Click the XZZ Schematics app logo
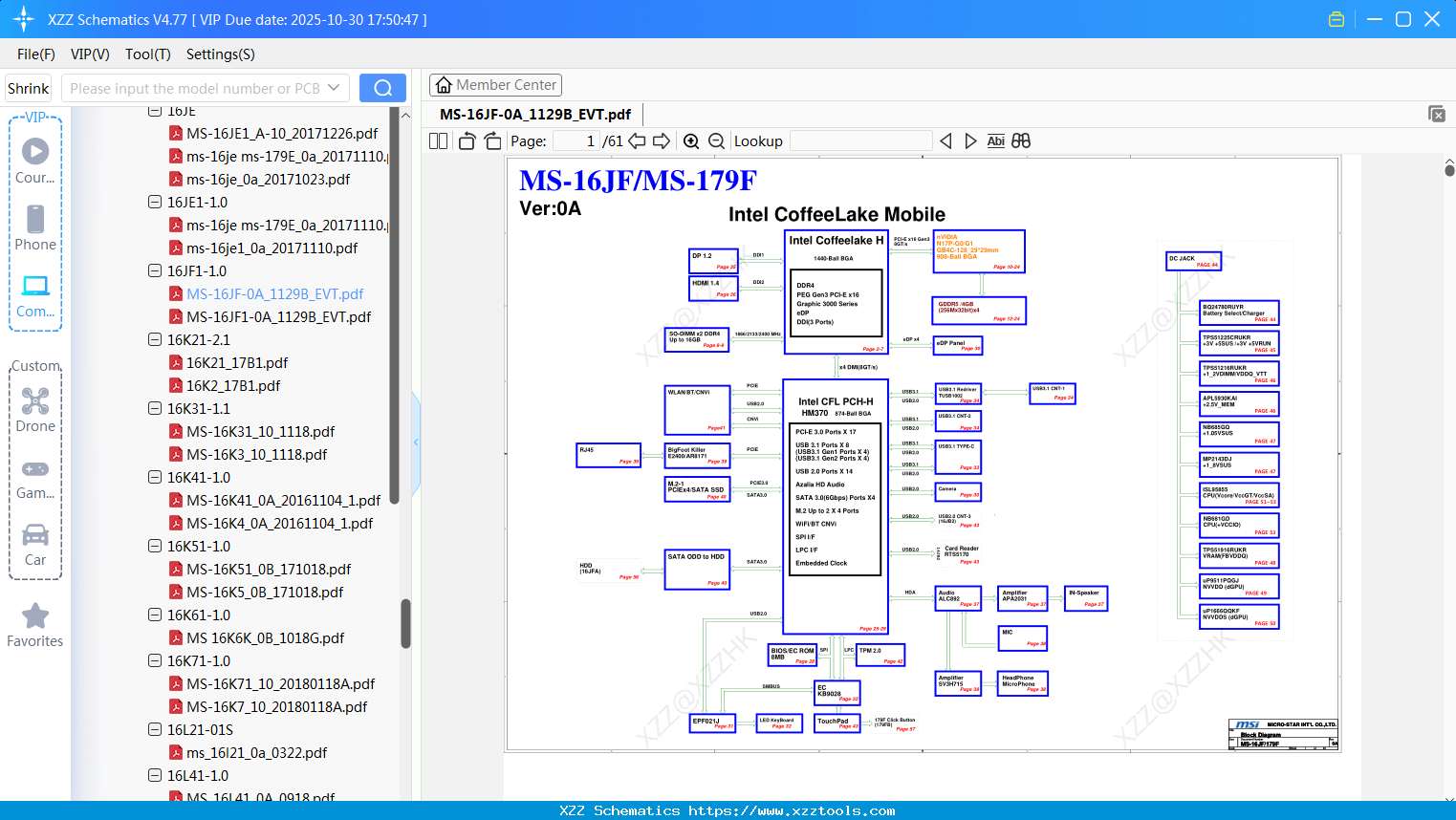The width and height of the screenshot is (1456, 820). click(24, 19)
